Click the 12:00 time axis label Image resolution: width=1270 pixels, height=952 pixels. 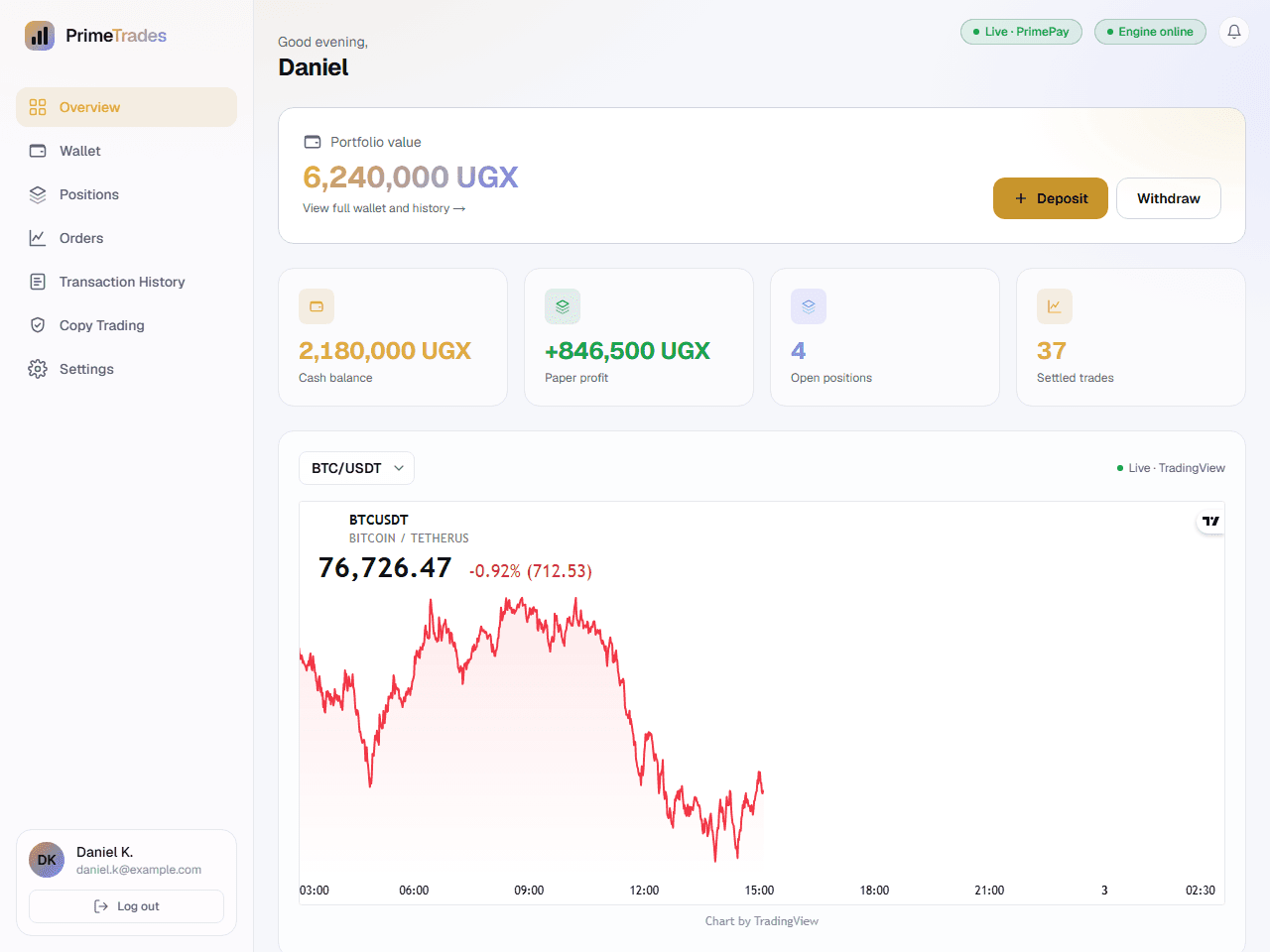coord(645,891)
